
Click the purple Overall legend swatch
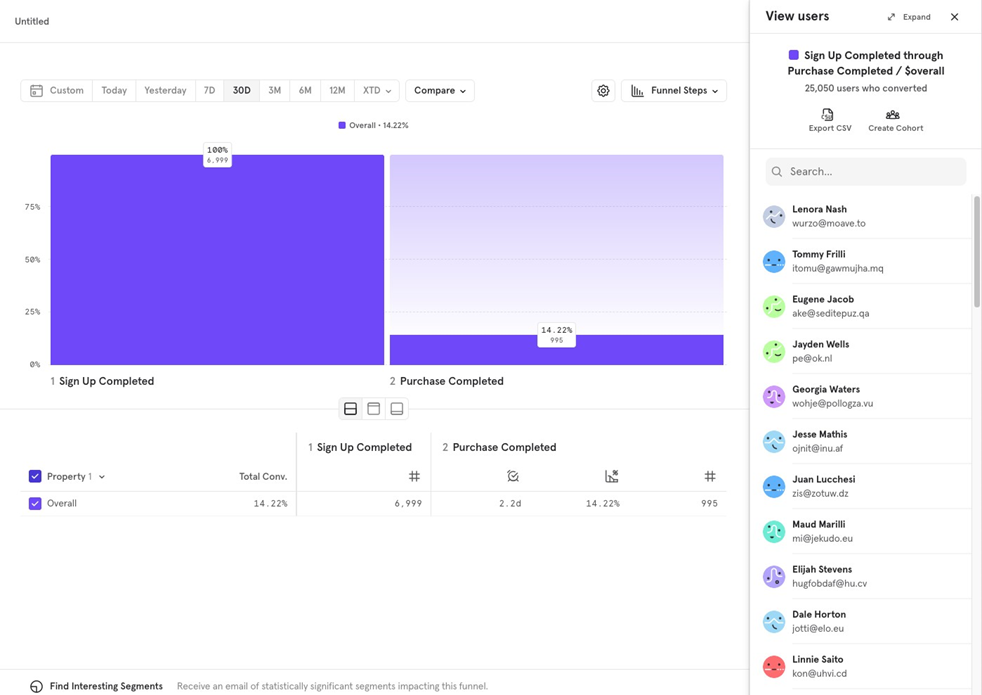point(342,126)
